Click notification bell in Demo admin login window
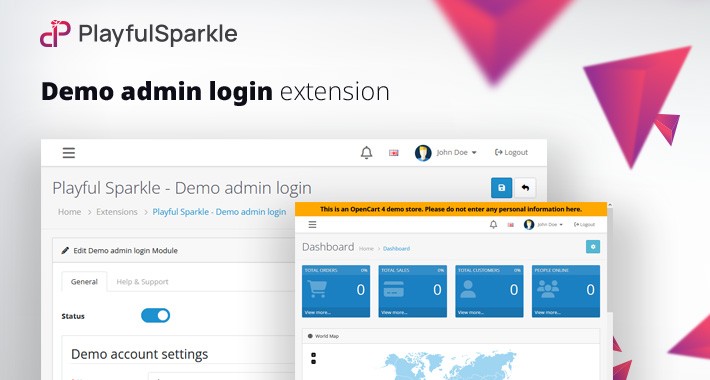The width and height of the screenshot is (710, 380). tap(366, 153)
